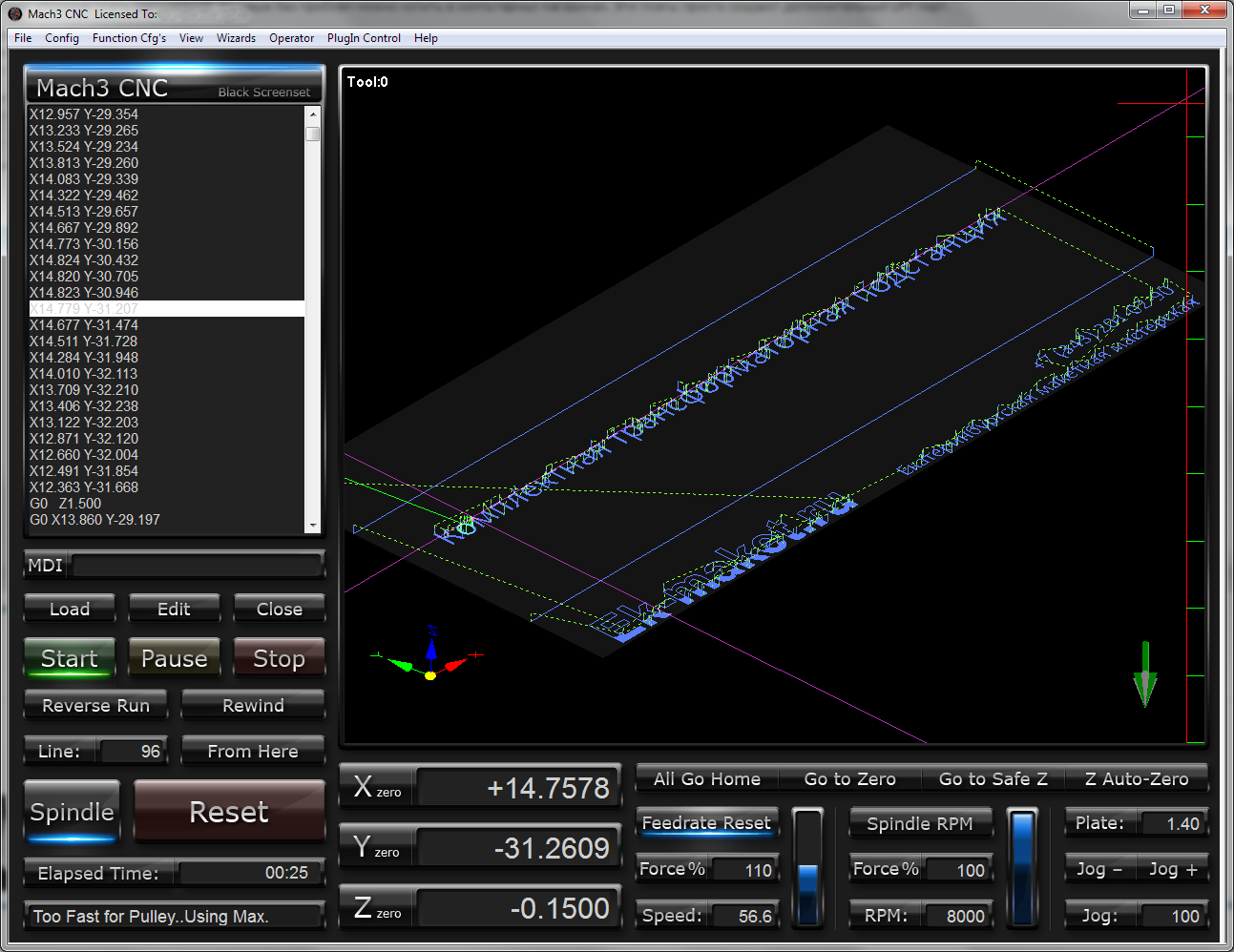Image resolution: width=1234 pixels, height=952 pixels.
Task: Open the Help menu
Action: pyautogui.click(x=426, y=38)
